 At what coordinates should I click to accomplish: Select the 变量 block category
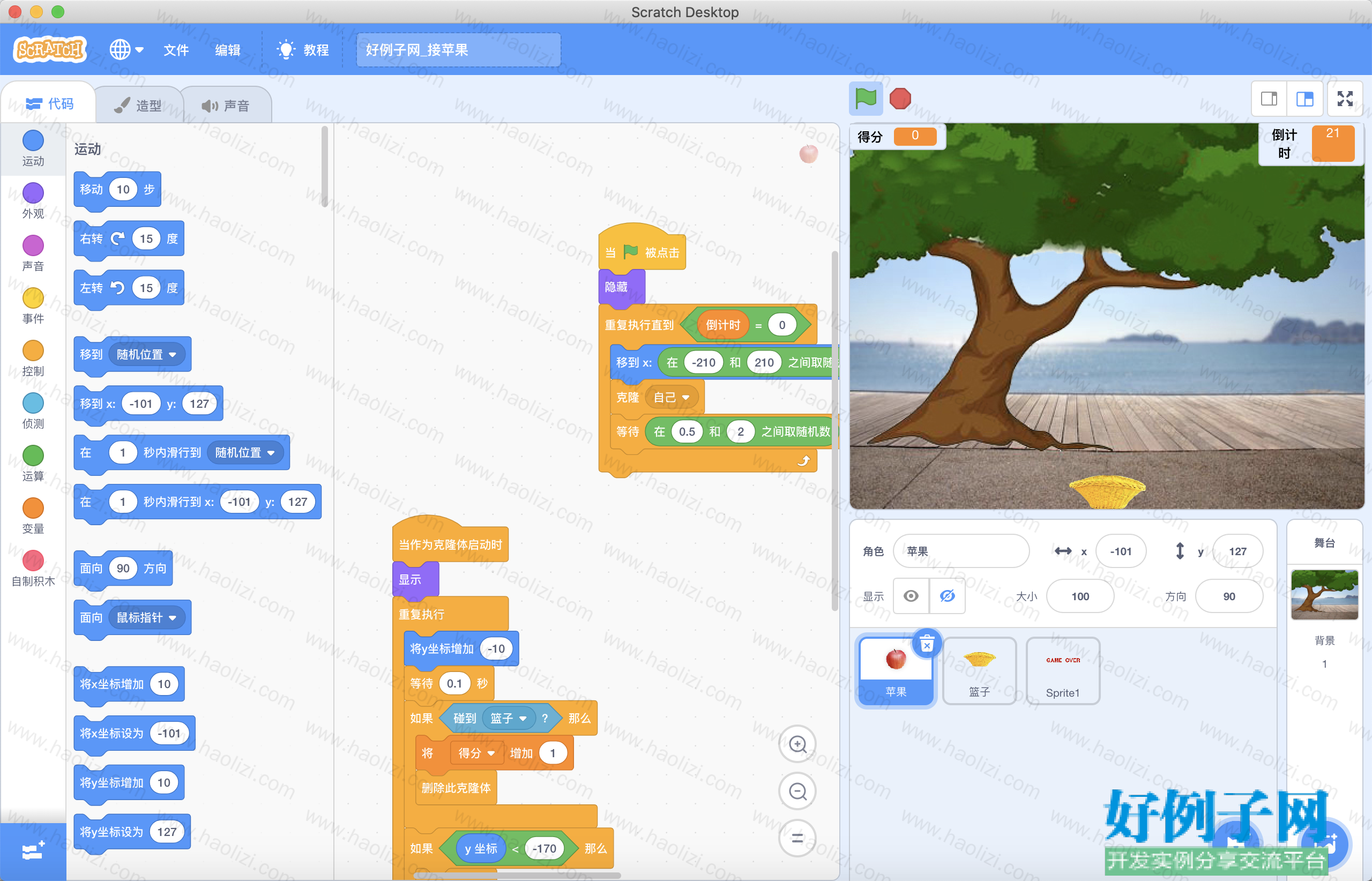pyautogui.click(x=33, y=516)
